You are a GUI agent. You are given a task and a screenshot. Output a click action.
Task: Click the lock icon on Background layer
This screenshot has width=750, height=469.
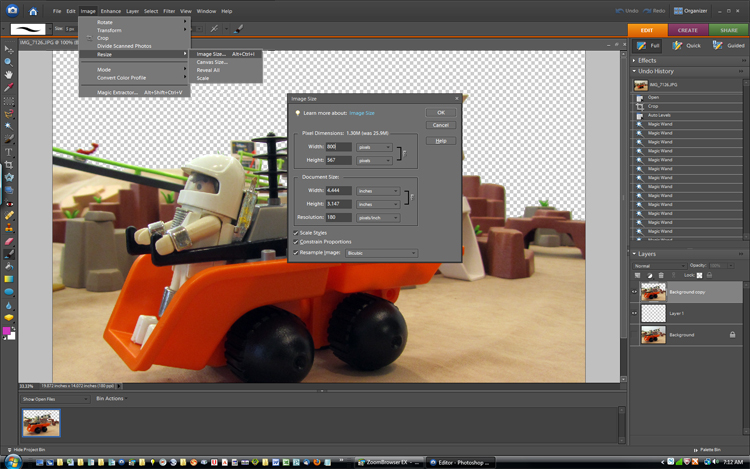coord(733,334)
